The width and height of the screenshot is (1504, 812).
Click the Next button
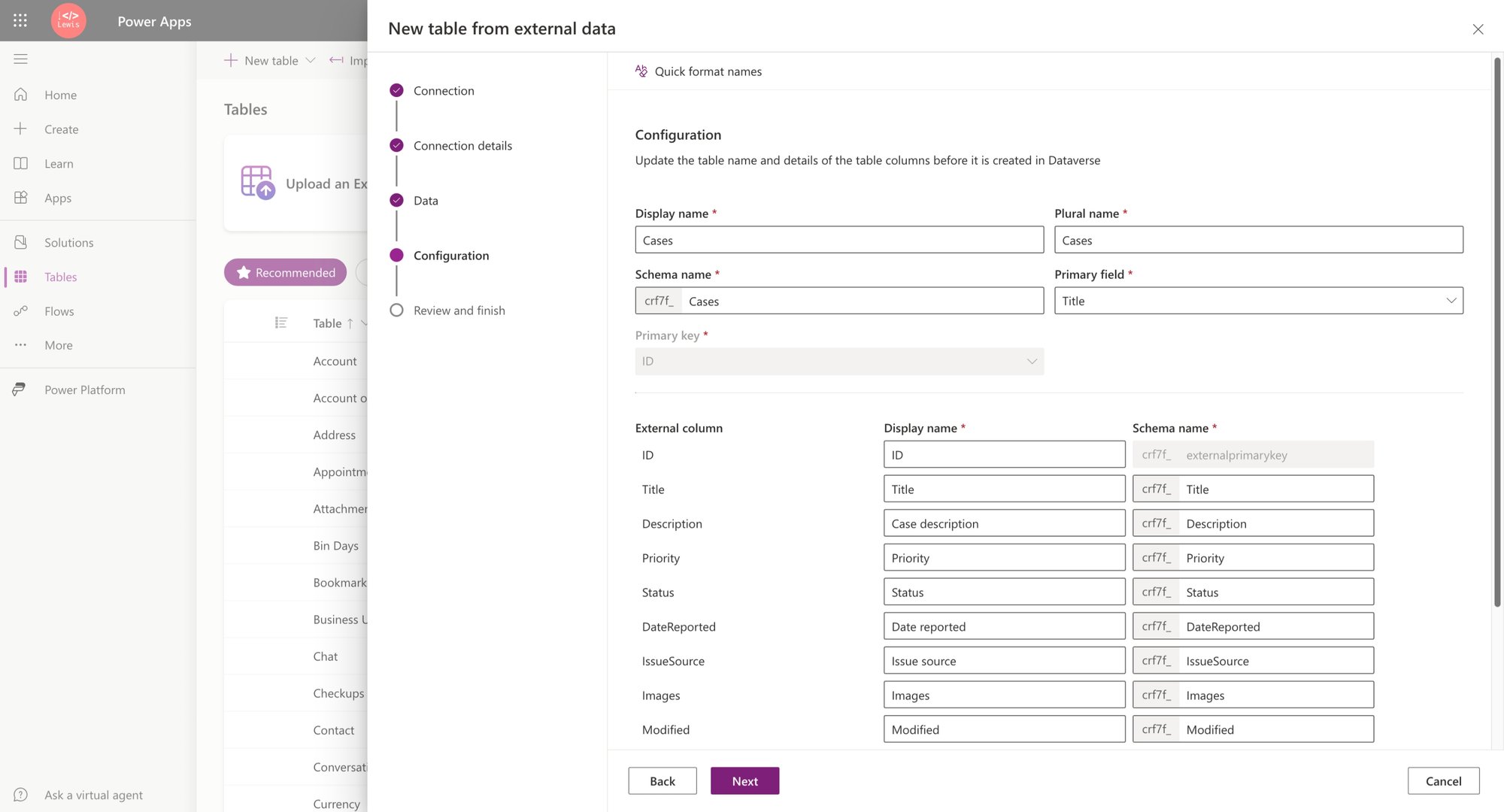pyautogui.click(x=744, y=780)
